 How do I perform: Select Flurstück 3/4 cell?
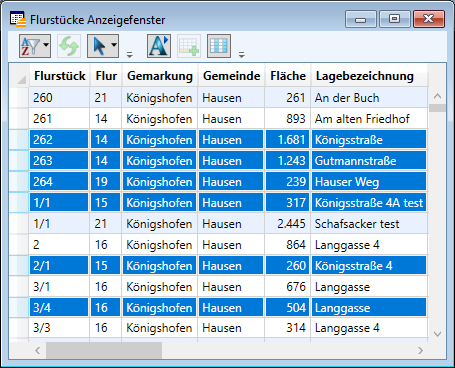point(59,307)
